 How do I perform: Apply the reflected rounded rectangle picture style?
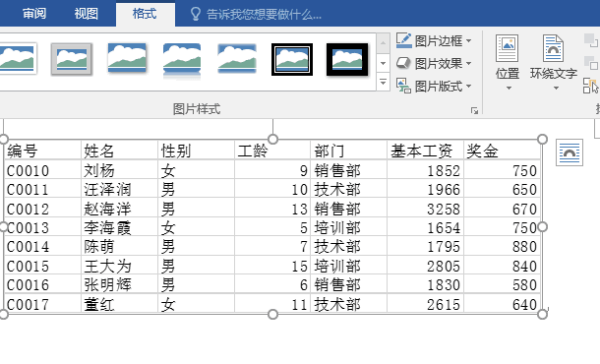click(x=182, y=60)
